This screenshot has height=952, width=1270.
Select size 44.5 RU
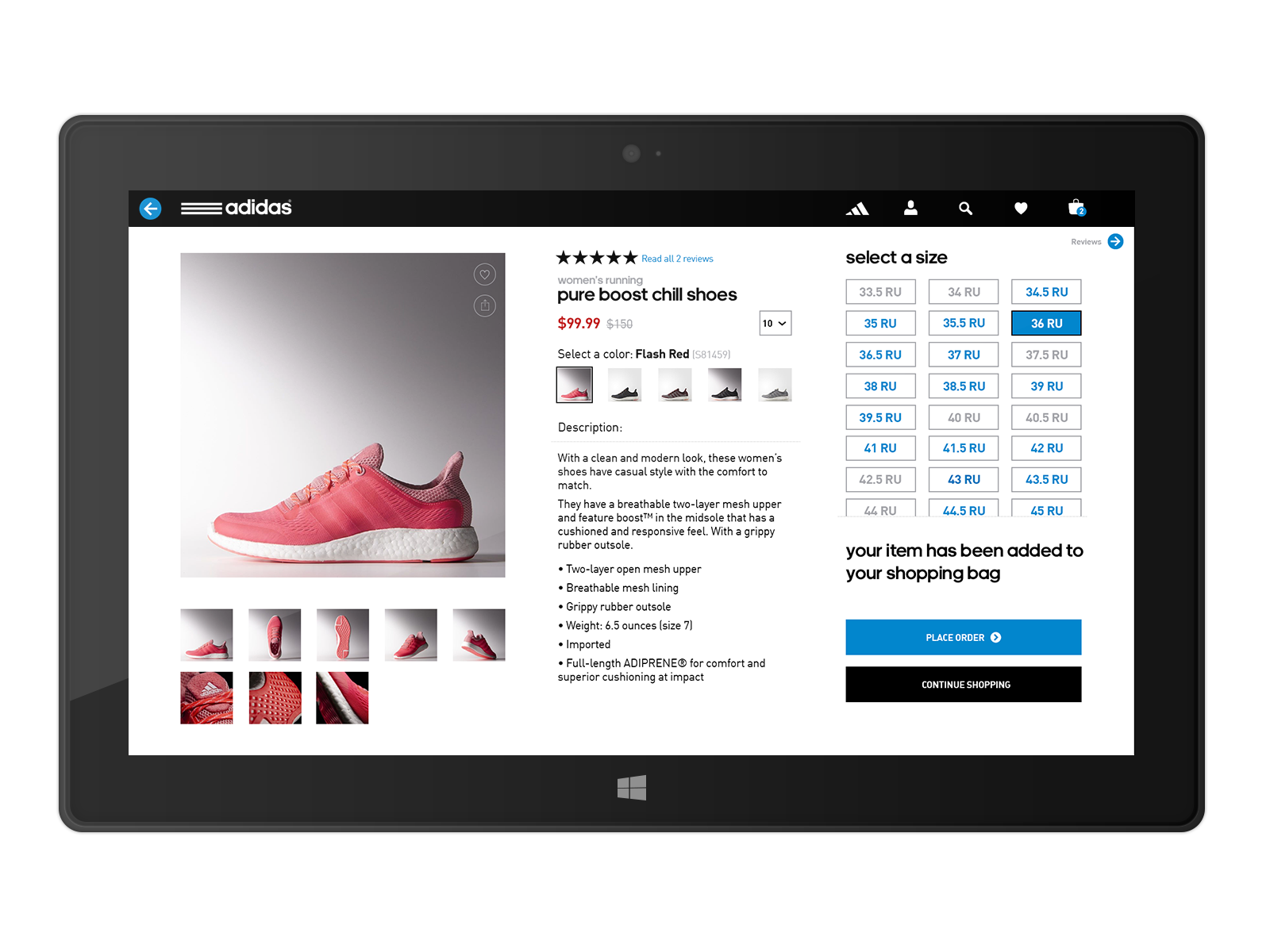[x=964, y=508]
